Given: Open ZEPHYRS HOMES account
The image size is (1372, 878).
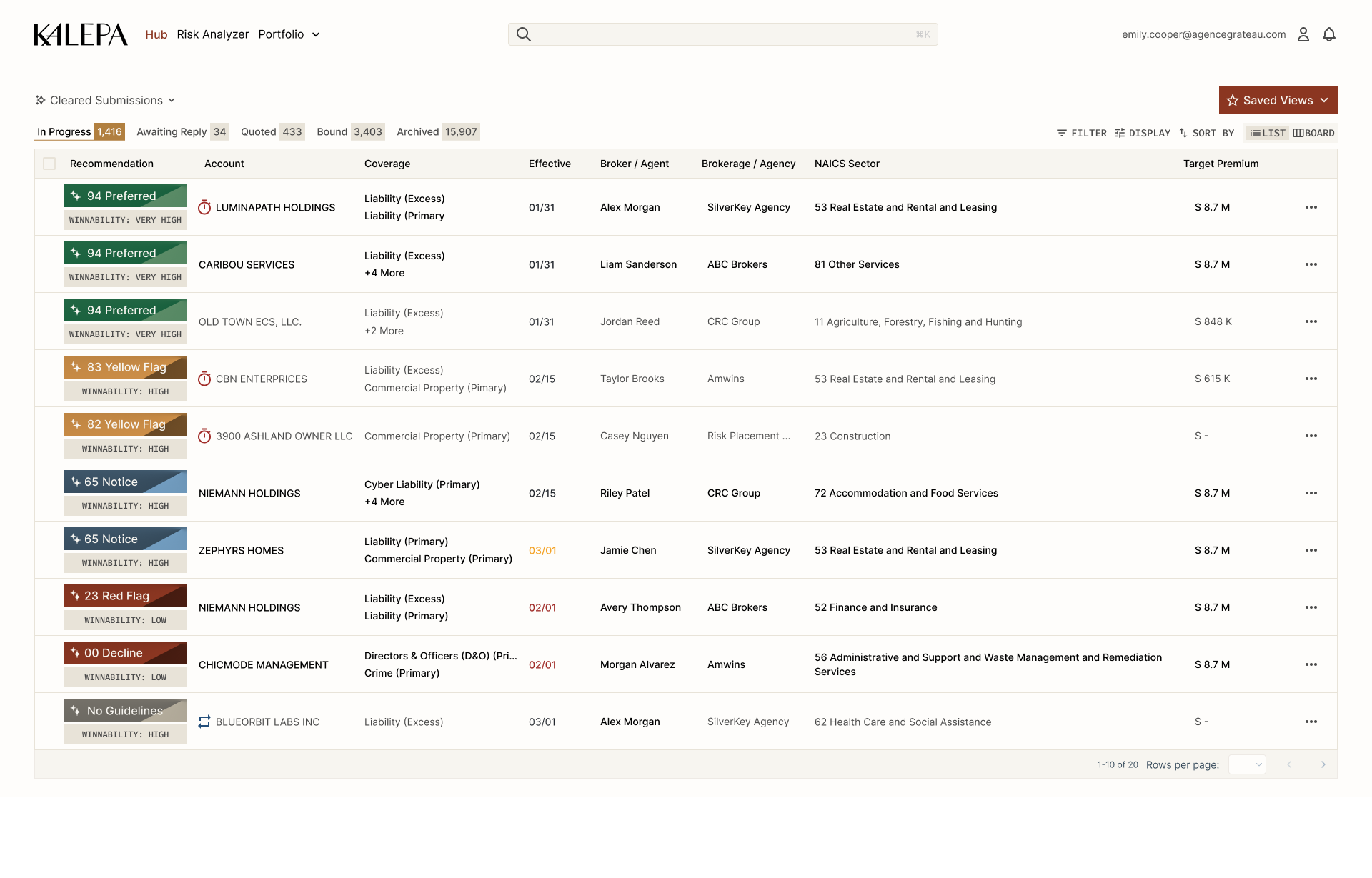Looking at the screenshot, I should [x=241, y=550].
